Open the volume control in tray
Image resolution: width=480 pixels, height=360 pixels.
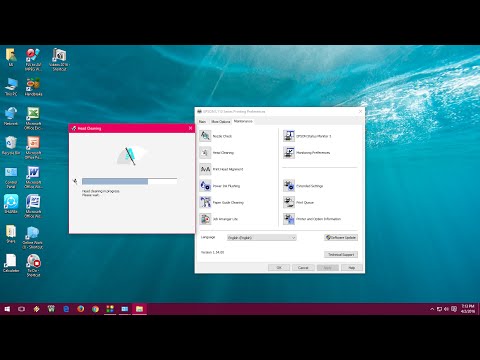(446, 309)
